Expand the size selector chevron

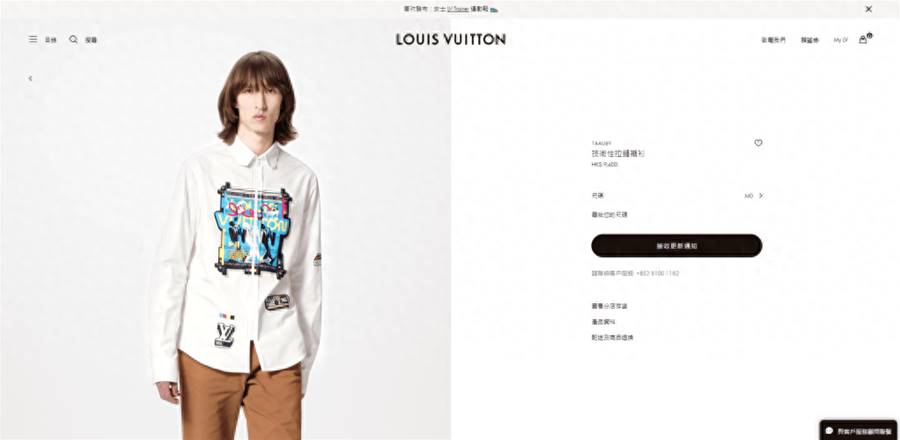(x=761, y=196)
